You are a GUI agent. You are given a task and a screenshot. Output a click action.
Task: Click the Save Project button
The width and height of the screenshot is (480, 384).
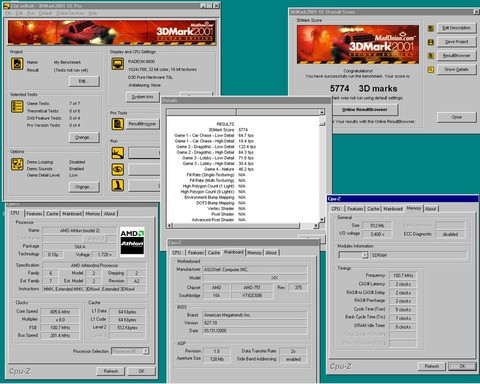click(456, 42)
